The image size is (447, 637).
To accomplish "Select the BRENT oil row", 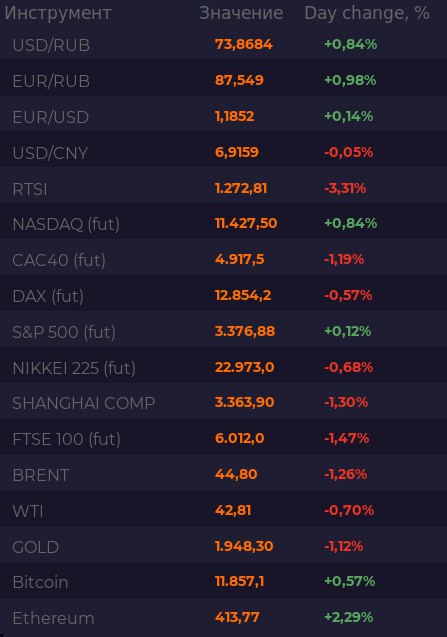I will [224, 475].
